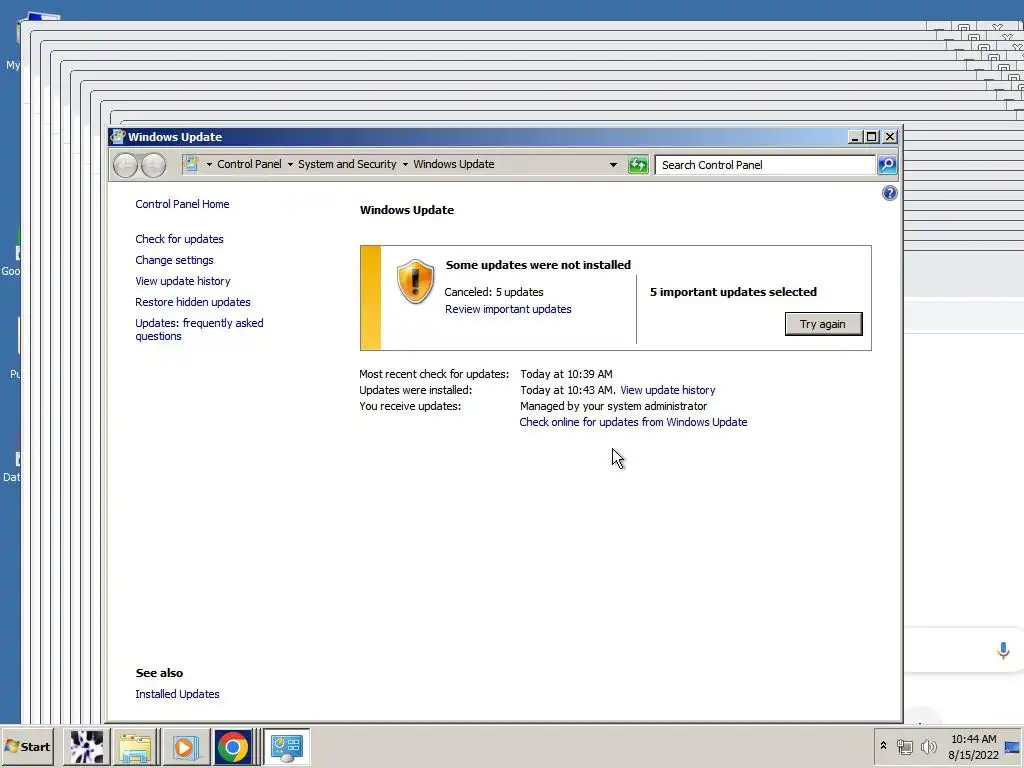1024x768 pixels.
Task: Open the black-and-white patterned taskbar icon
Action: click(x=87, y=746)
